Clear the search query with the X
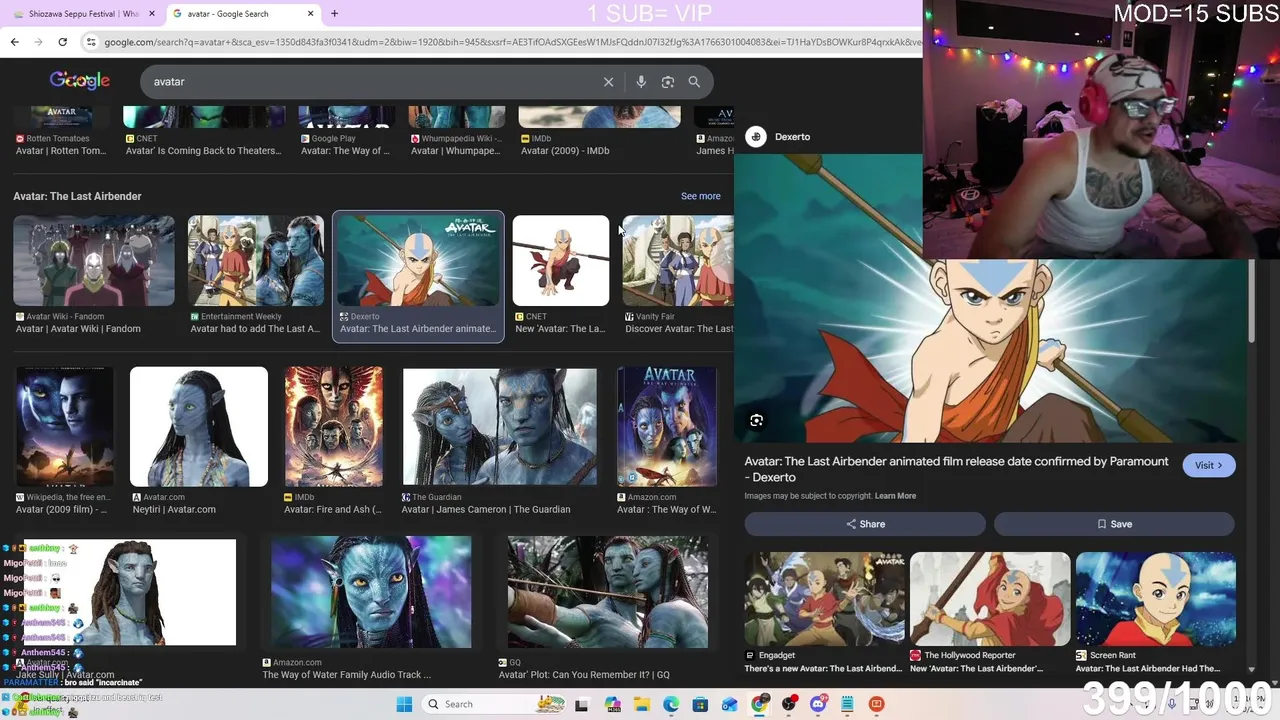Screen dimensions: 1280x720 [608, 82]
